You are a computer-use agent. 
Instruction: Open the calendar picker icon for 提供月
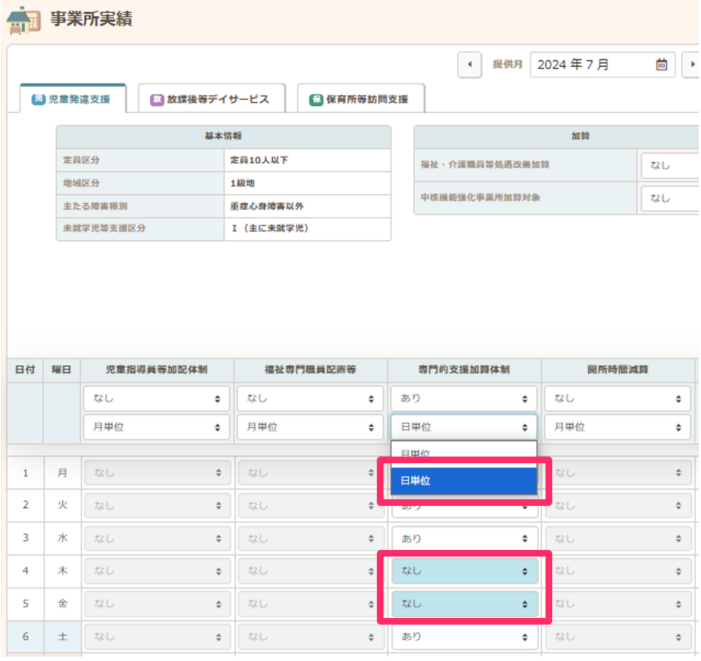click(x=661, y=65)
